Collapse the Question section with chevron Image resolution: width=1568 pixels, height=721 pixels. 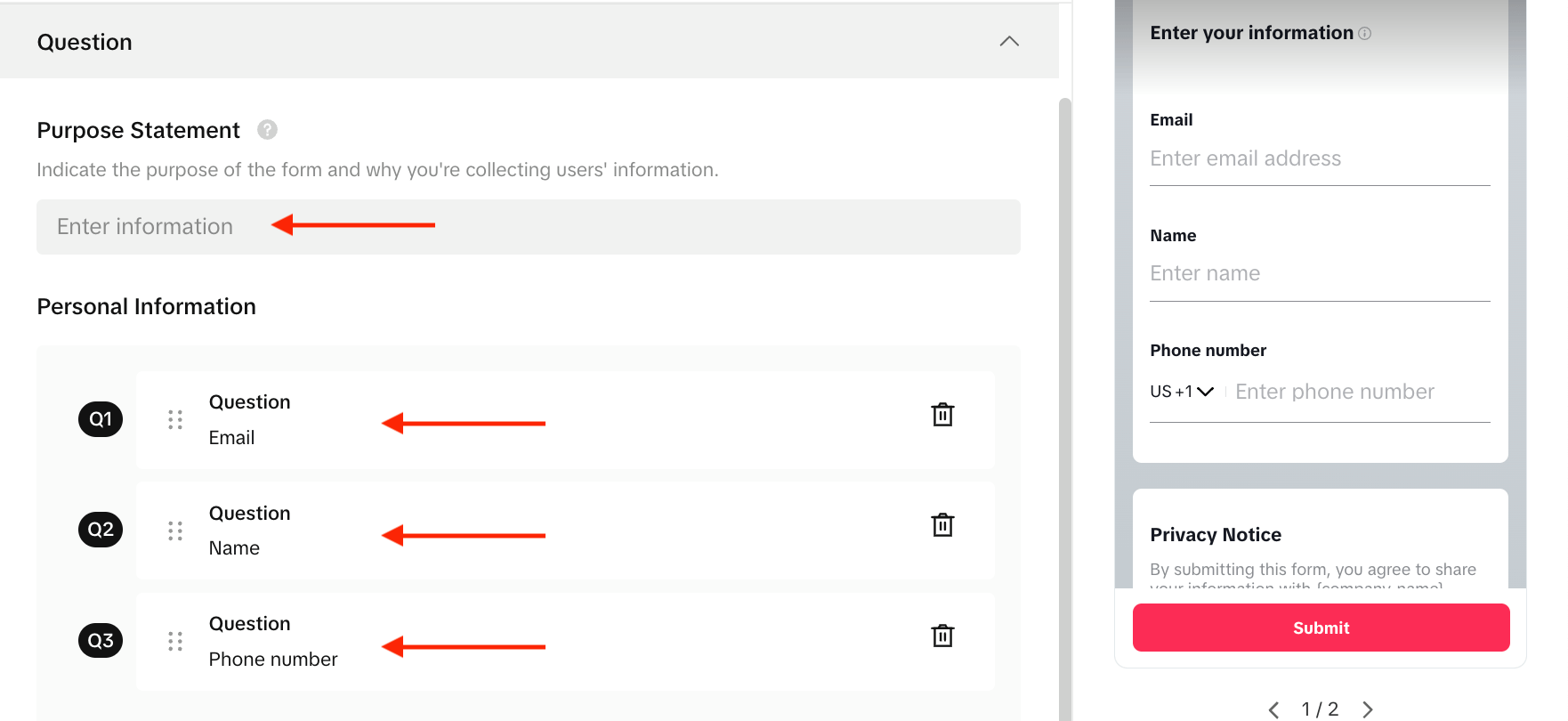[1008, 41]
